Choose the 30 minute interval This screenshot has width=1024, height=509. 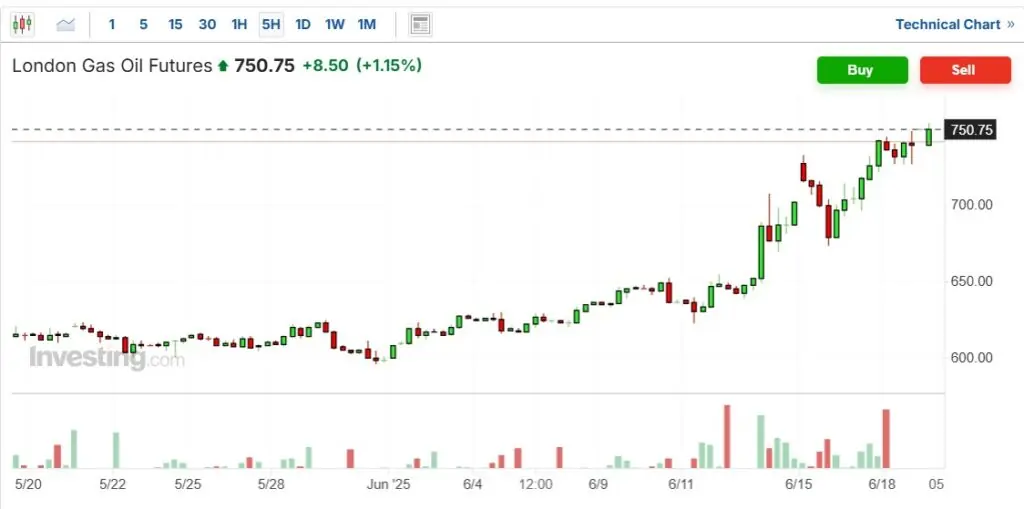(x=207, y=25)
